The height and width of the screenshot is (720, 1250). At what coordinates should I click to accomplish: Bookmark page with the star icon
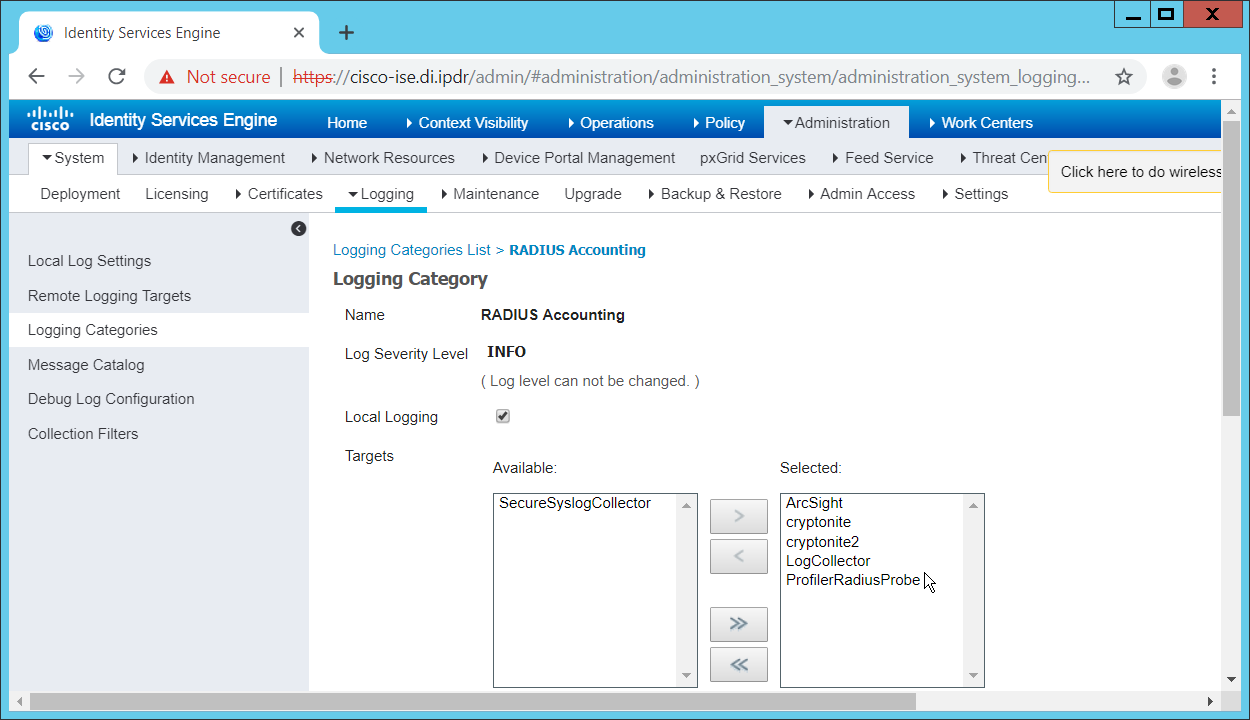1124,77
